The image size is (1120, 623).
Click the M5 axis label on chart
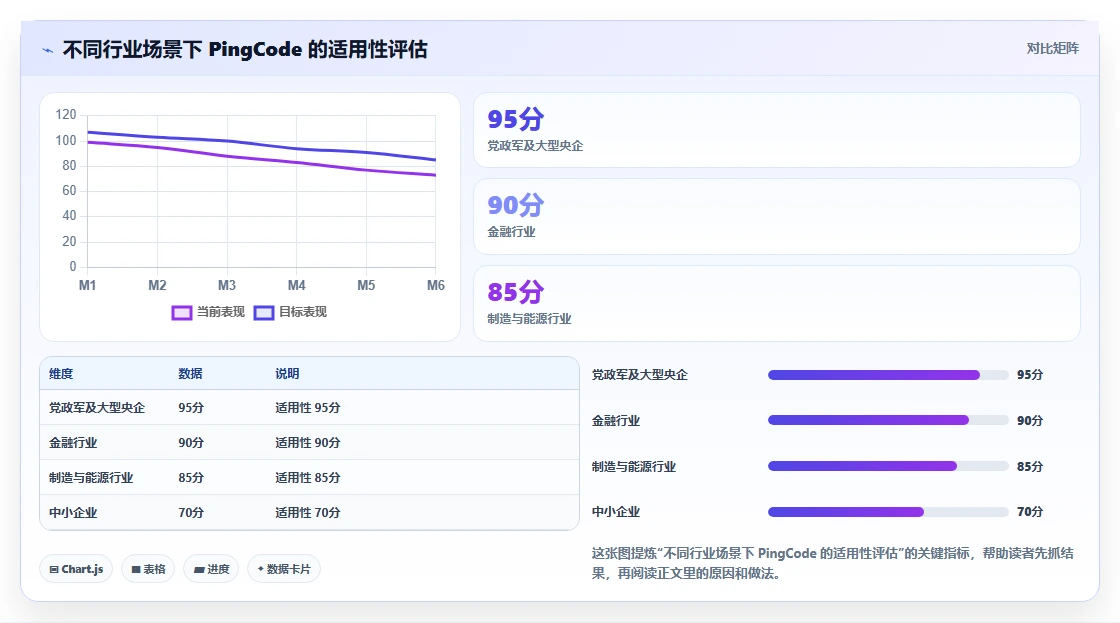[x=366, y=286]
